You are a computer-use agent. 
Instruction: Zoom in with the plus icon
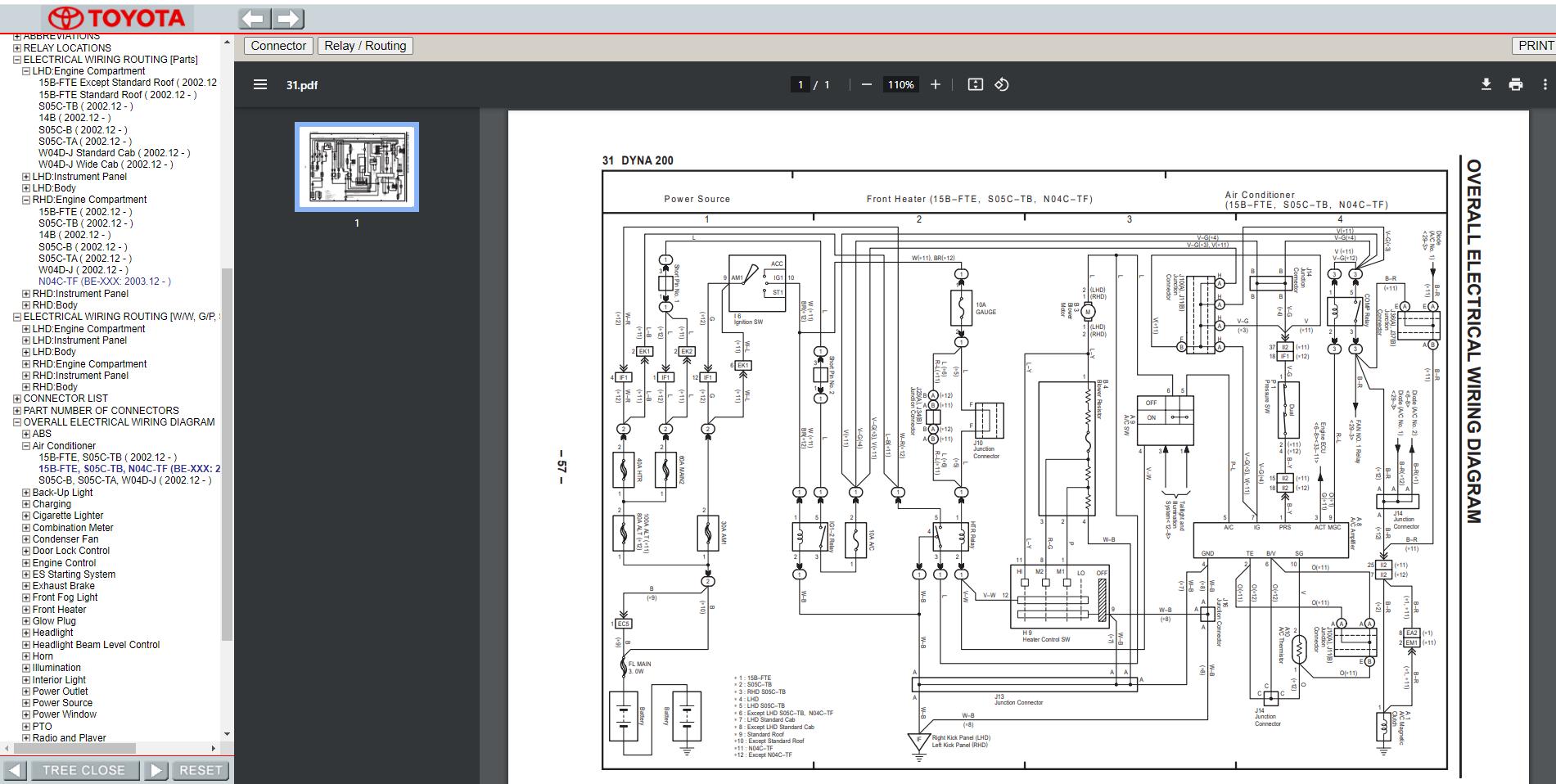pyautogui.click(x=936, y=84)
